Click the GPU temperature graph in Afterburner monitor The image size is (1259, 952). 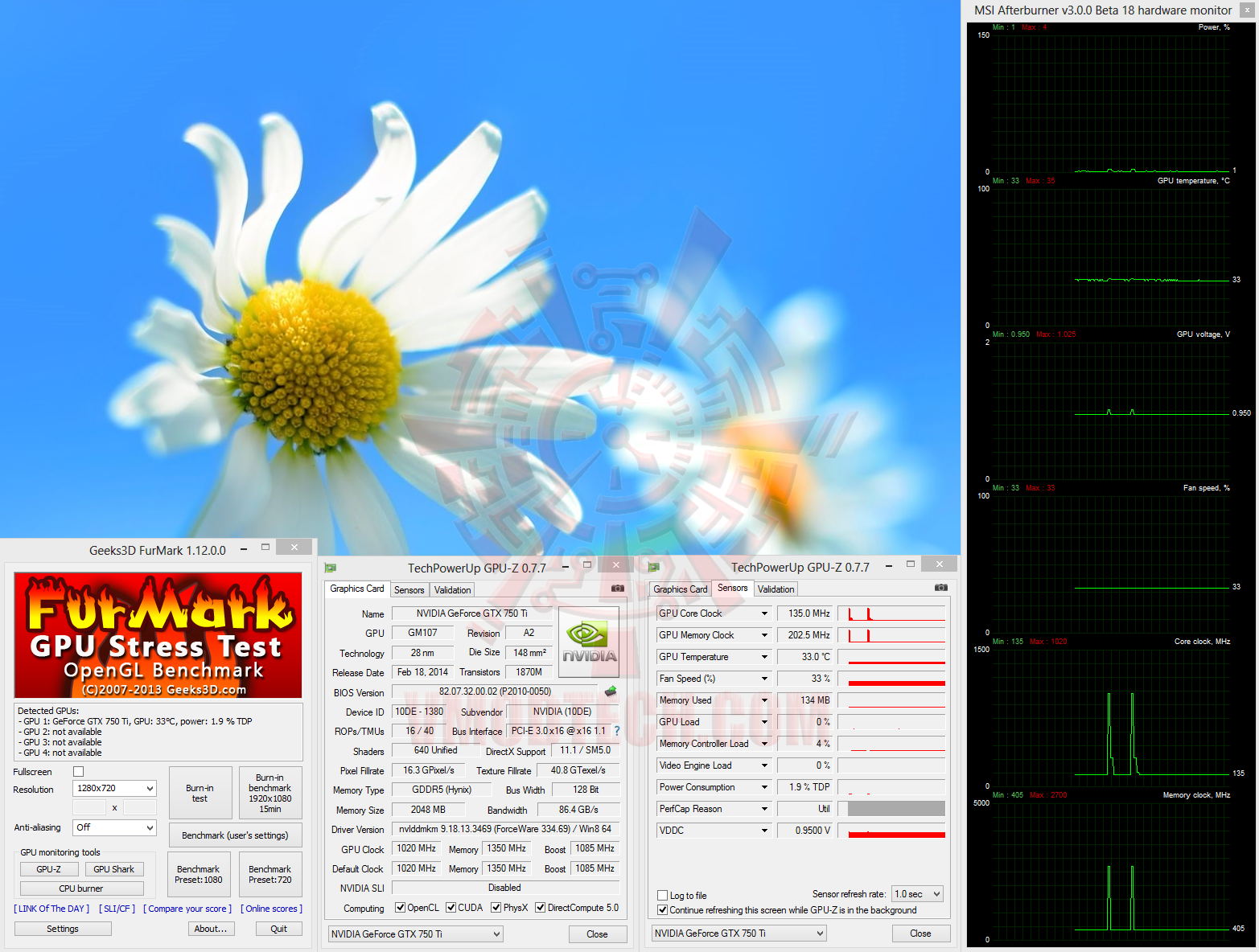click(1111, 257)
